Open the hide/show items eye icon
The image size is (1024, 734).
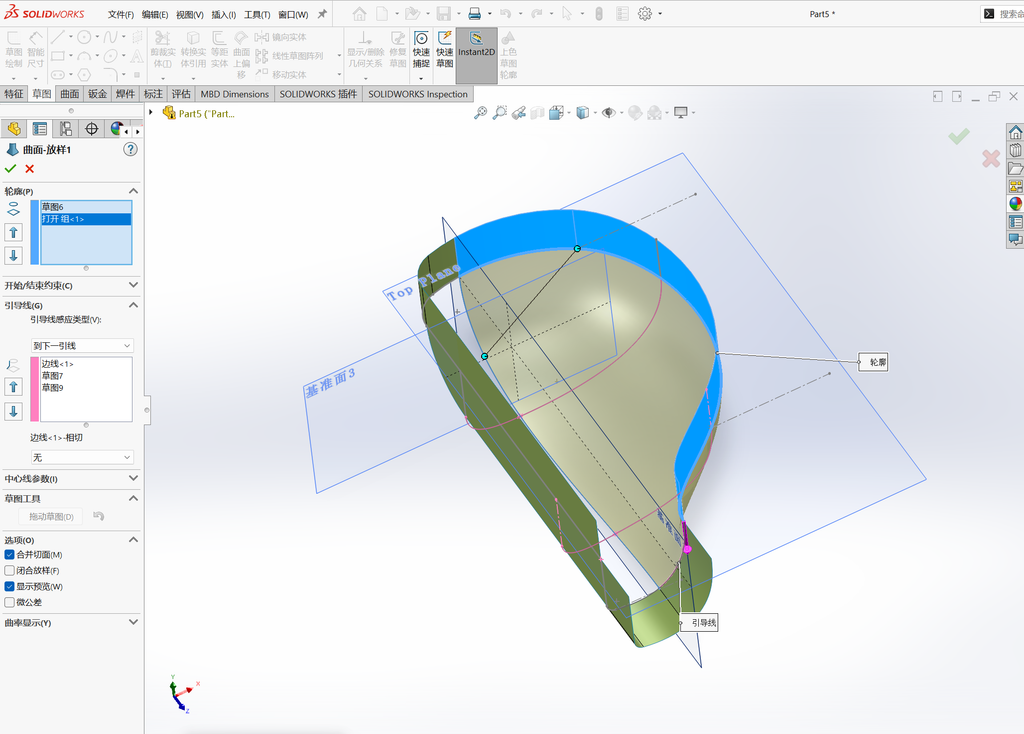pos(609,113)
